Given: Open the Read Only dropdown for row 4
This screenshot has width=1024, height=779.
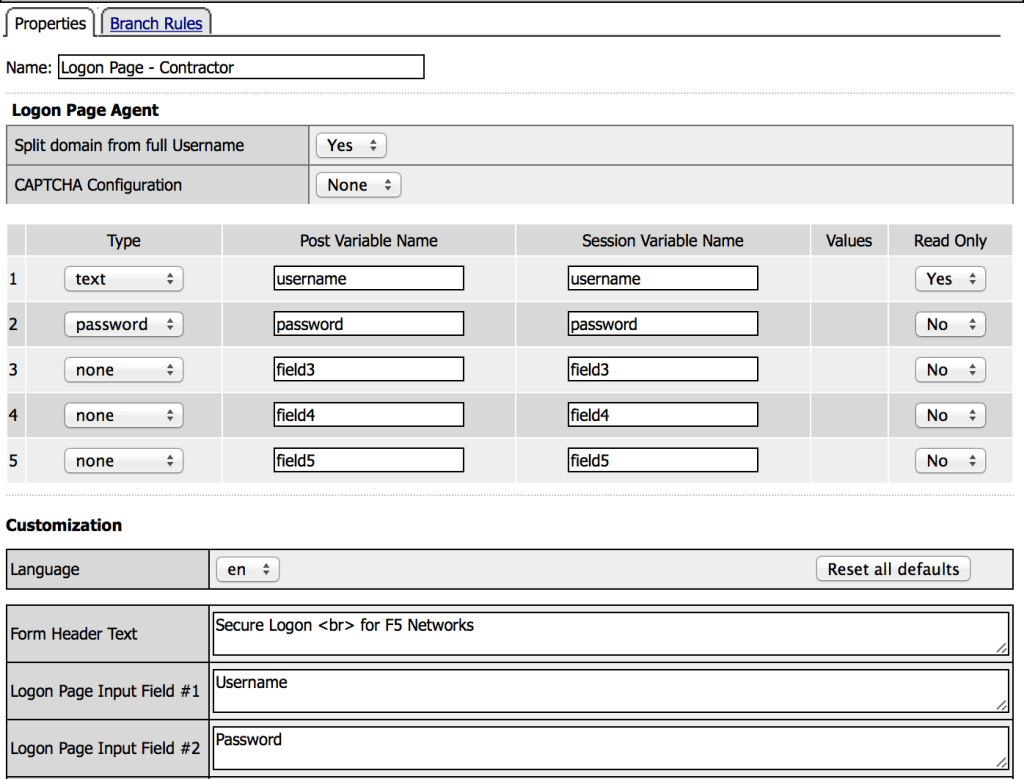Looking at the screenshot, I should click(x=949, y=414).
